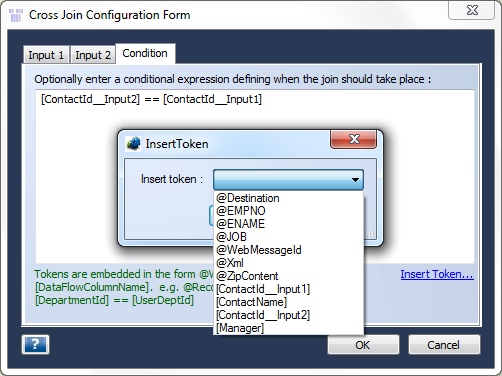The height and width of the screenshot is (376, 502).
Task: Click the Cross Join form title icon
Action: coord(15,15)
